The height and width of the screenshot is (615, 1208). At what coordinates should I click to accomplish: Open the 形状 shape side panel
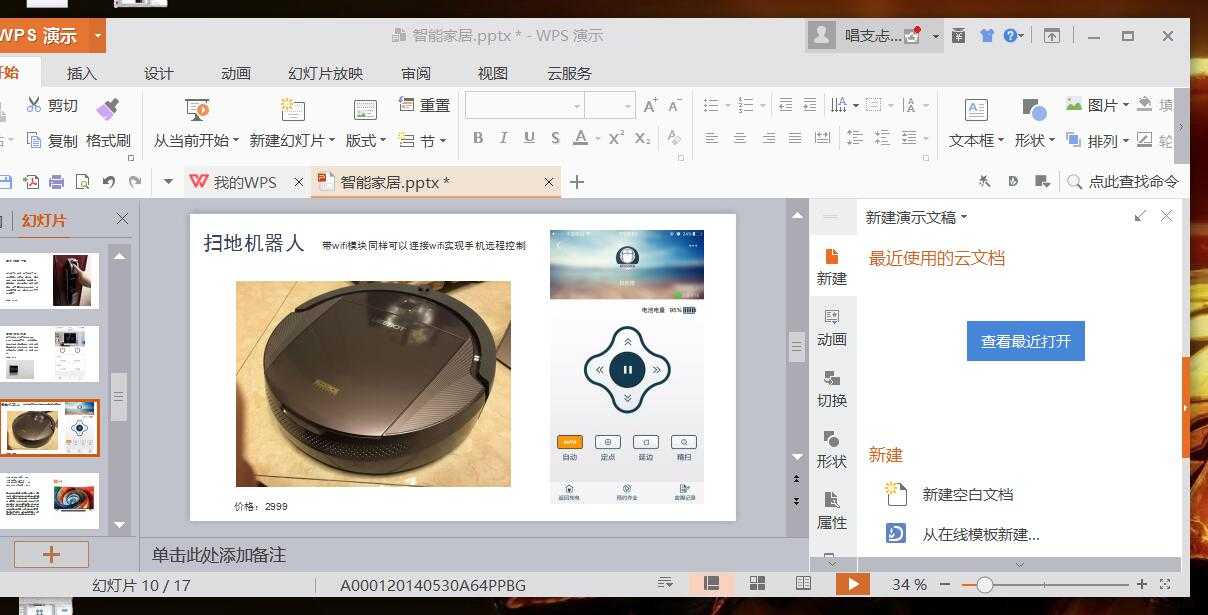coord(832,450)
